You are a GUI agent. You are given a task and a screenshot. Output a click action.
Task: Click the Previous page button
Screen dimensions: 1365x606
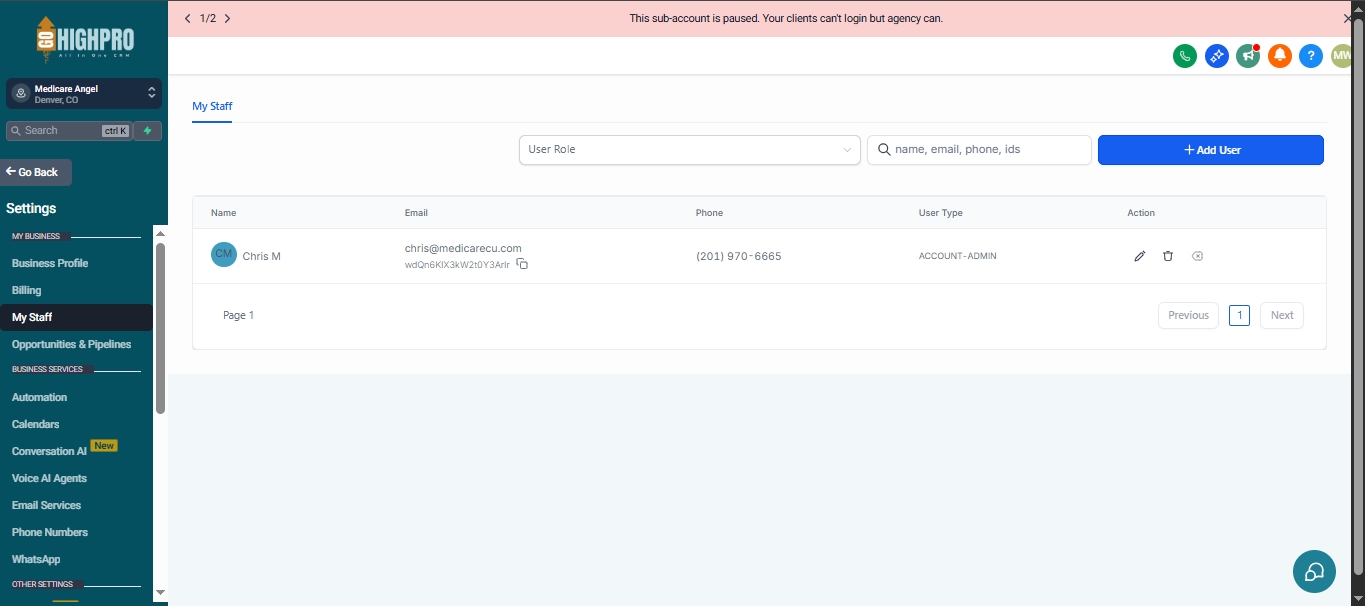coord(1188,315)
